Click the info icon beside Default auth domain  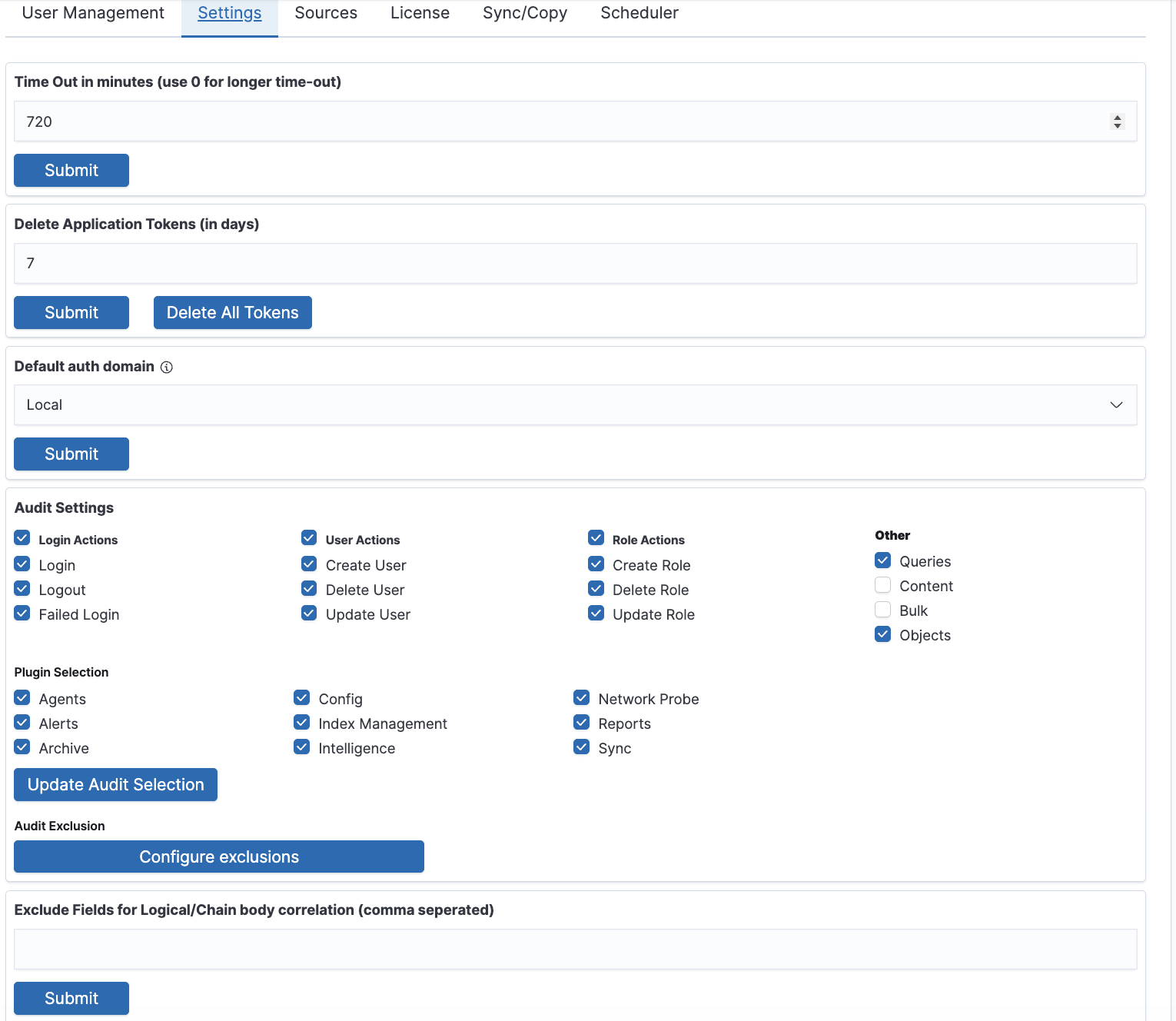tap(167, 367)
